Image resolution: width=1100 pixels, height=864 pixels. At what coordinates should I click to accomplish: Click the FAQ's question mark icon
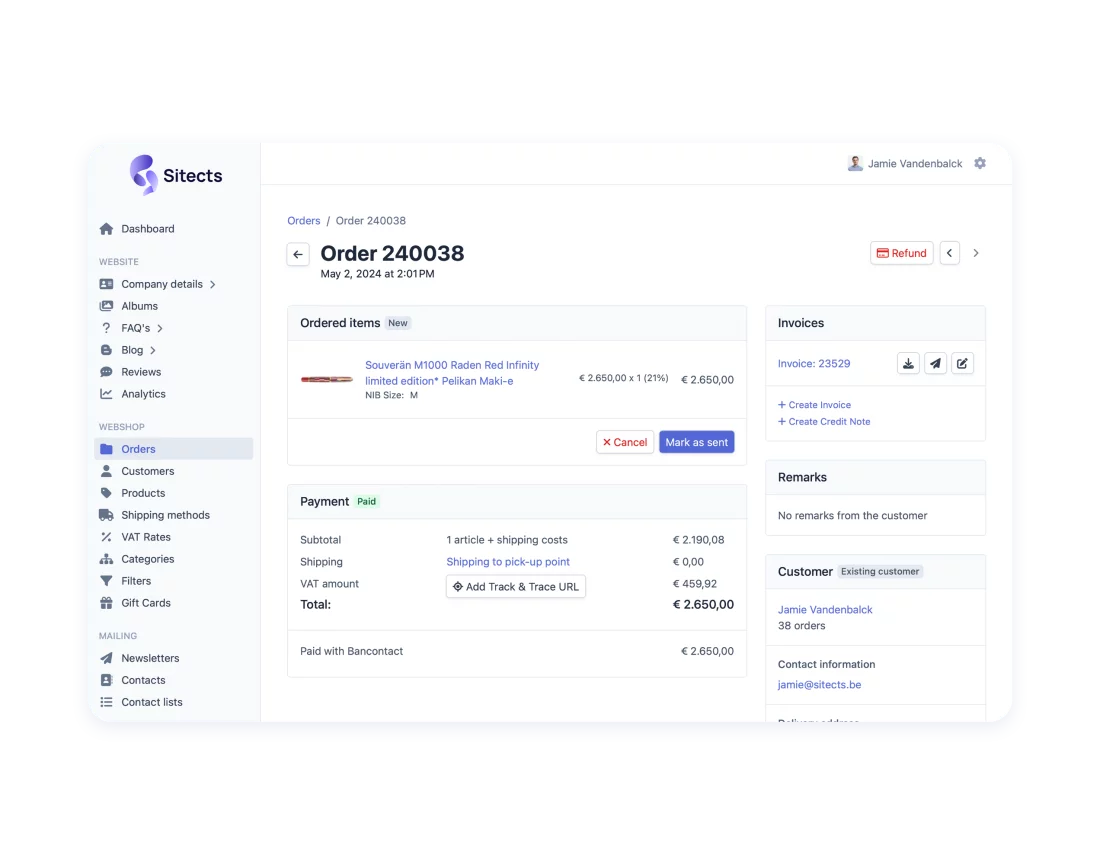tap(106, 328)
